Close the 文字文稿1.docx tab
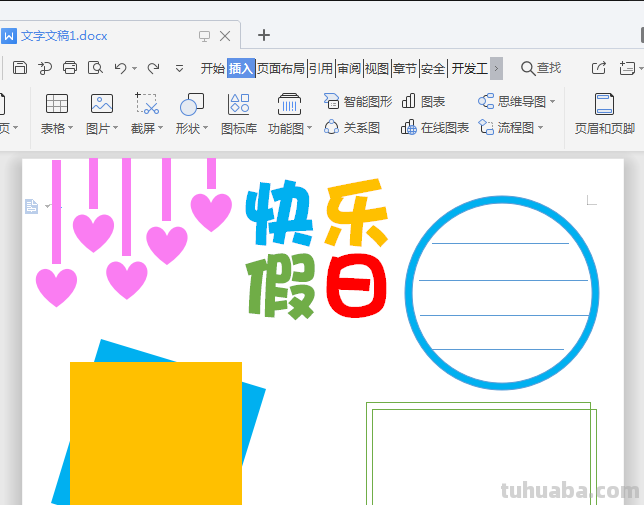 click(x=225, y=36)
